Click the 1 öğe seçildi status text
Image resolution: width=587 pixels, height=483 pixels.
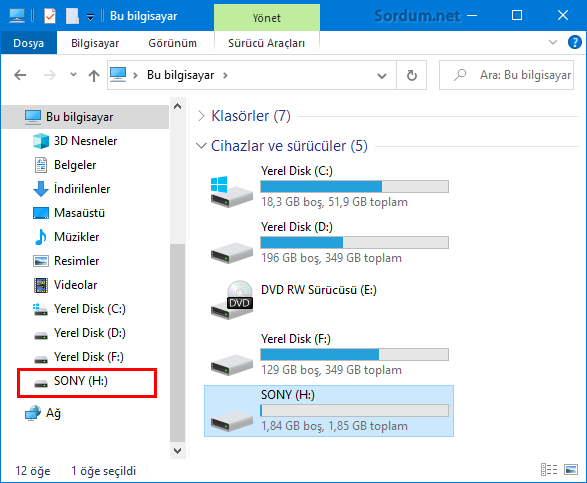click(103, 471)
